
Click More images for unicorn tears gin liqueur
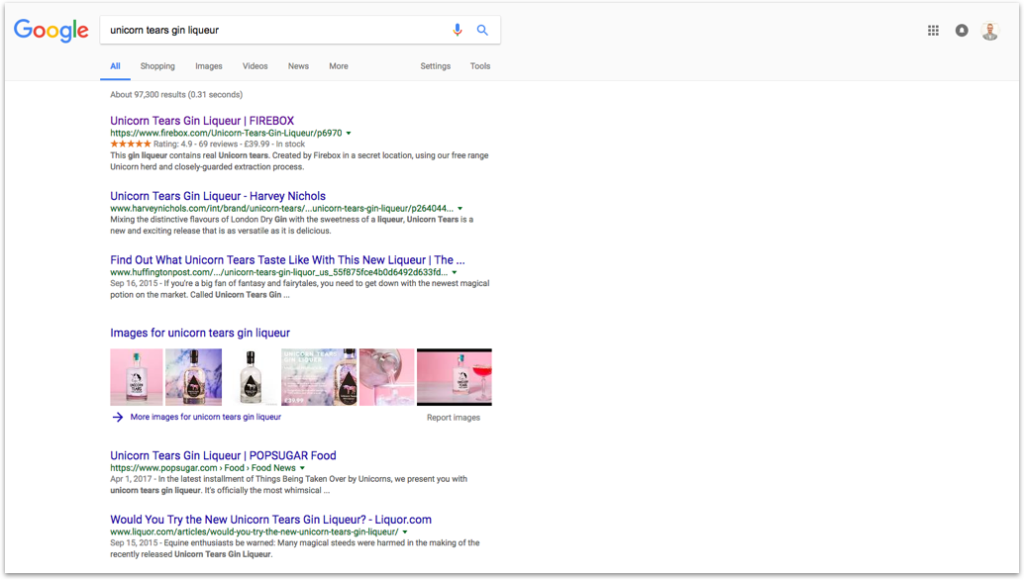[x=206, y=417]
